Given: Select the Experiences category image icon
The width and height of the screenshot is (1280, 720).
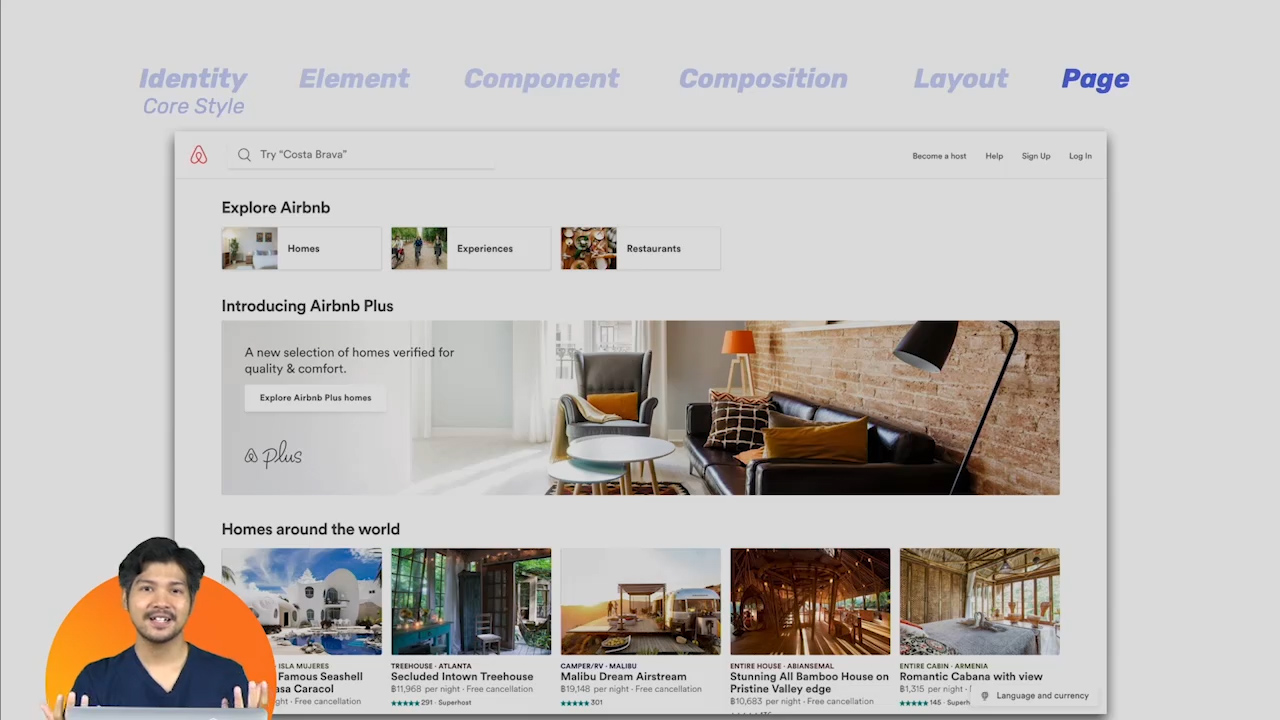Looking at the screenshot, I should (419, 248).
